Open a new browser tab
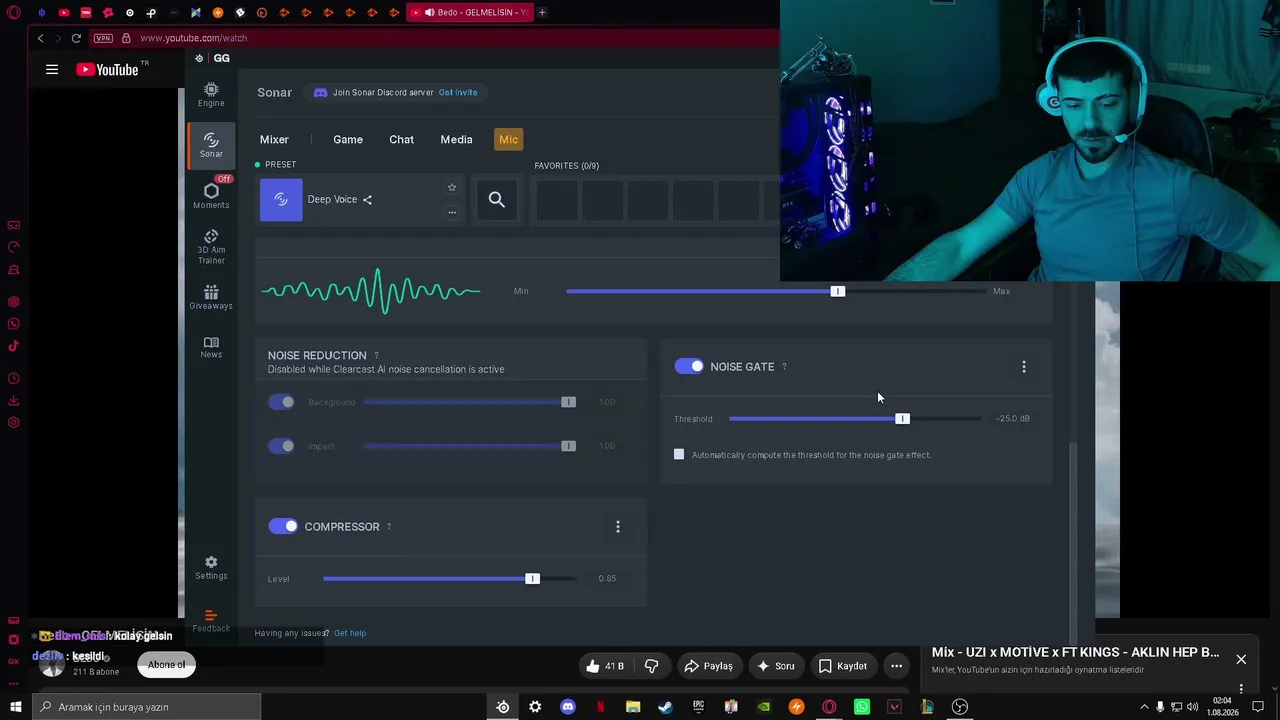The image size is (1280, 720). [x=542, y=13]
